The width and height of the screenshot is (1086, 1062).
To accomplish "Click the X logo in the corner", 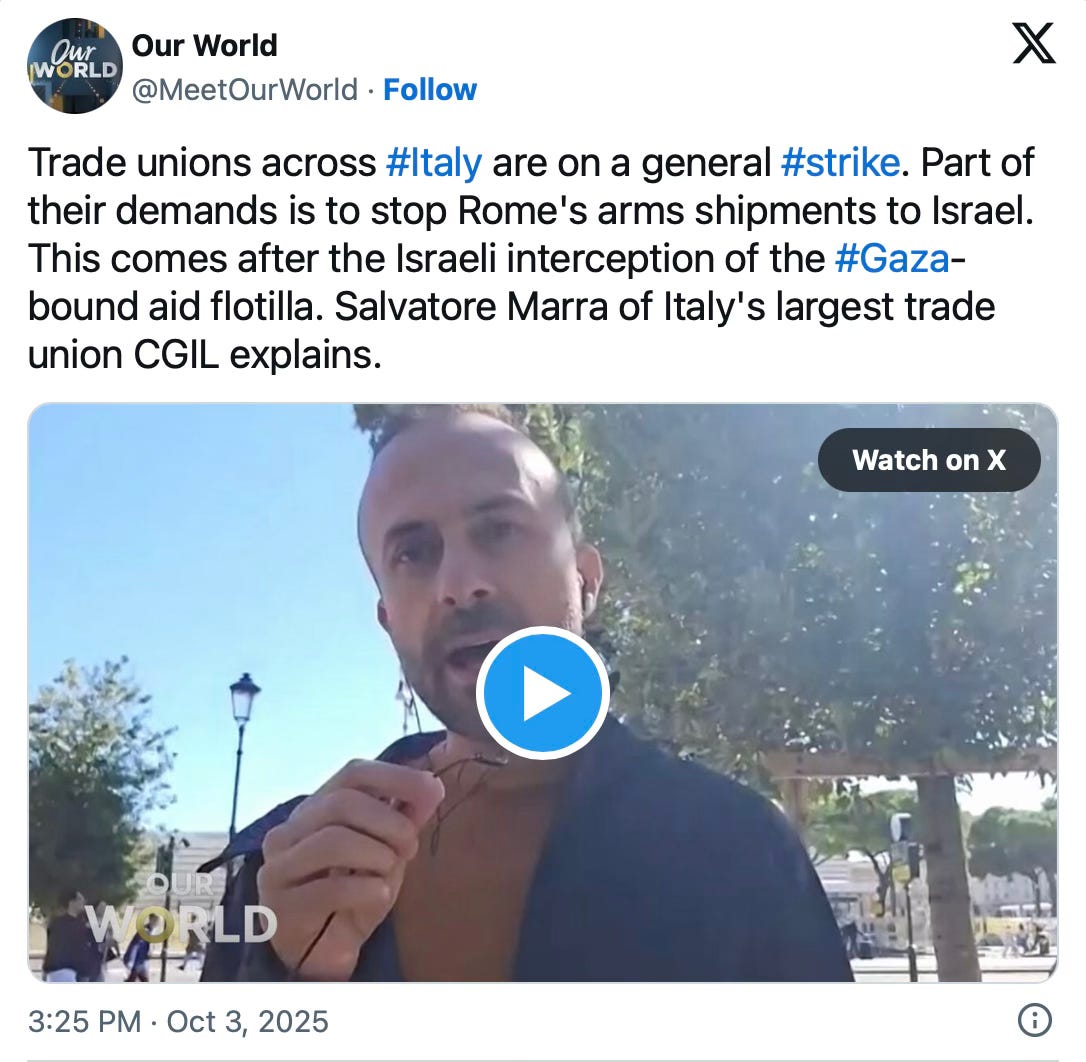I will coord(1033,43).
